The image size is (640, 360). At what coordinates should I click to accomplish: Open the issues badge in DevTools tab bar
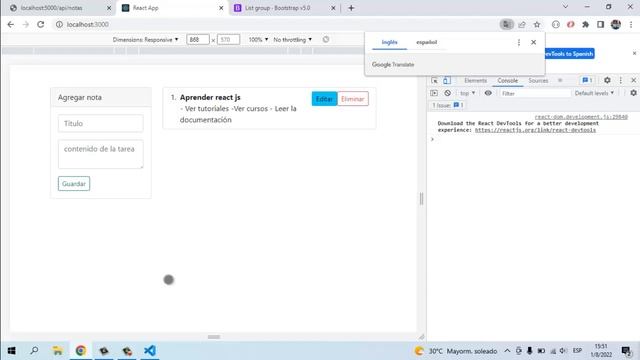587,80
